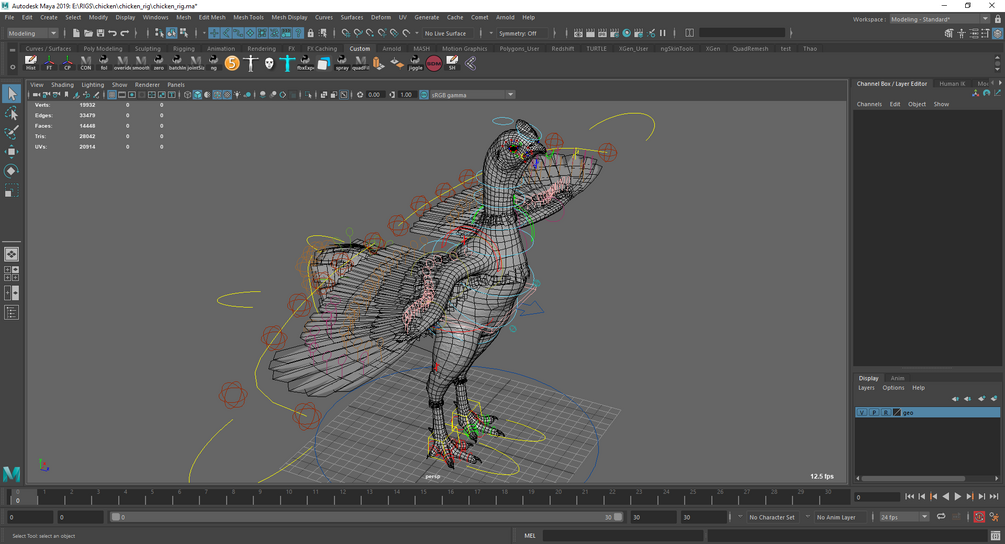Choose the Rotate tool in toolbox

tap(11, 170)
